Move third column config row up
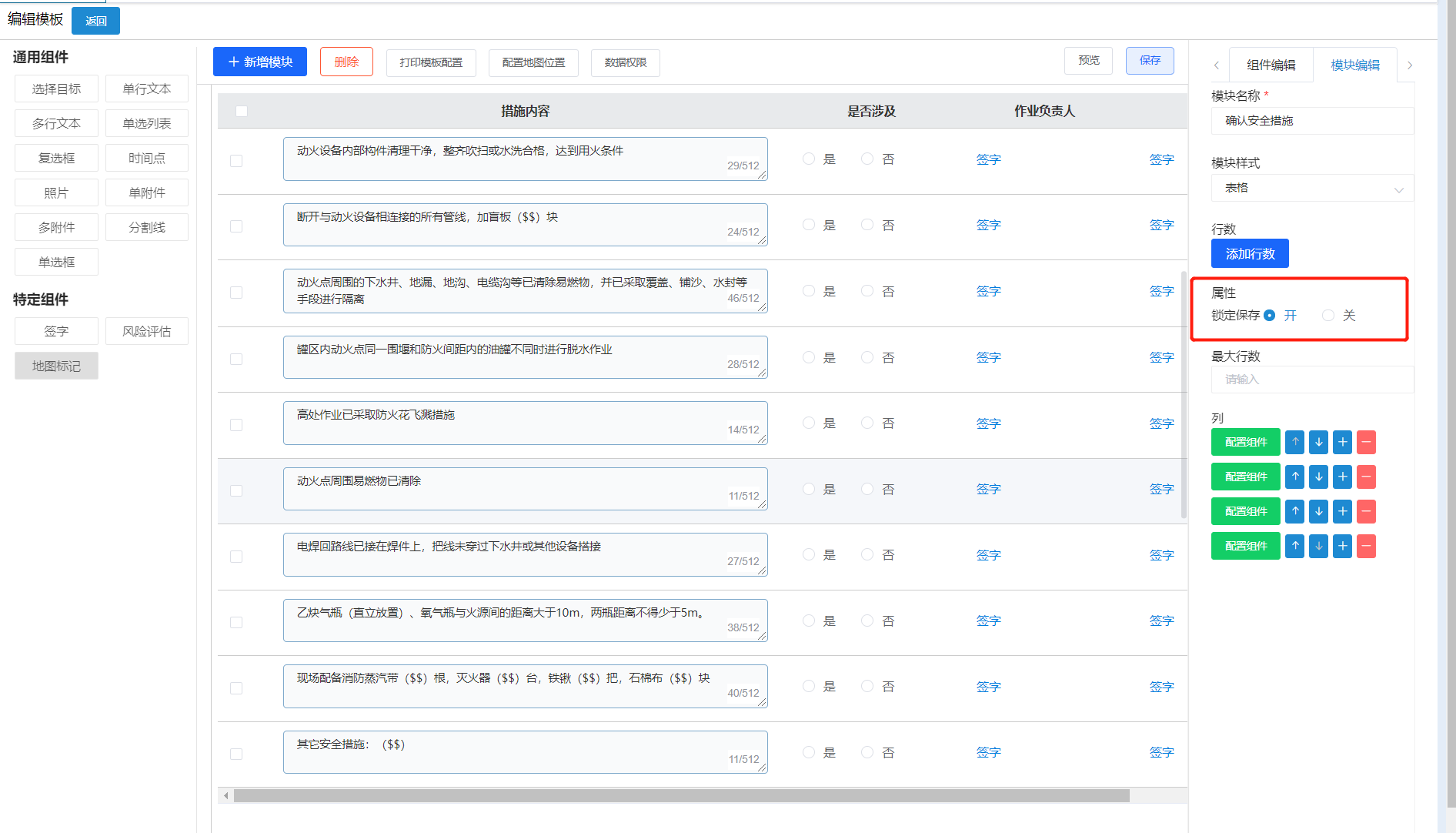 (x=1295, y=511)
